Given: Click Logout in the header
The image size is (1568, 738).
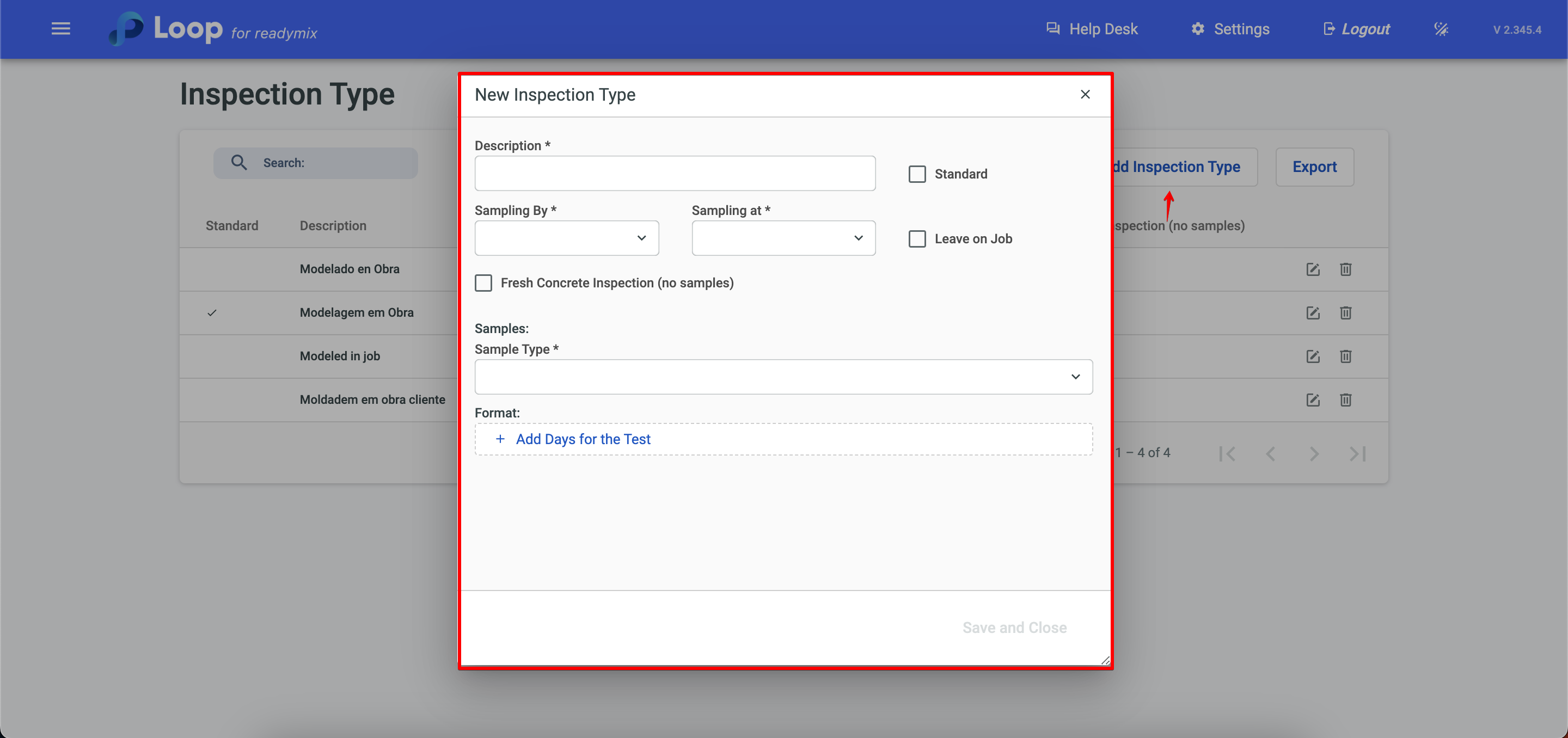Looking at the screenshot, I should [x=1356, y=29].
